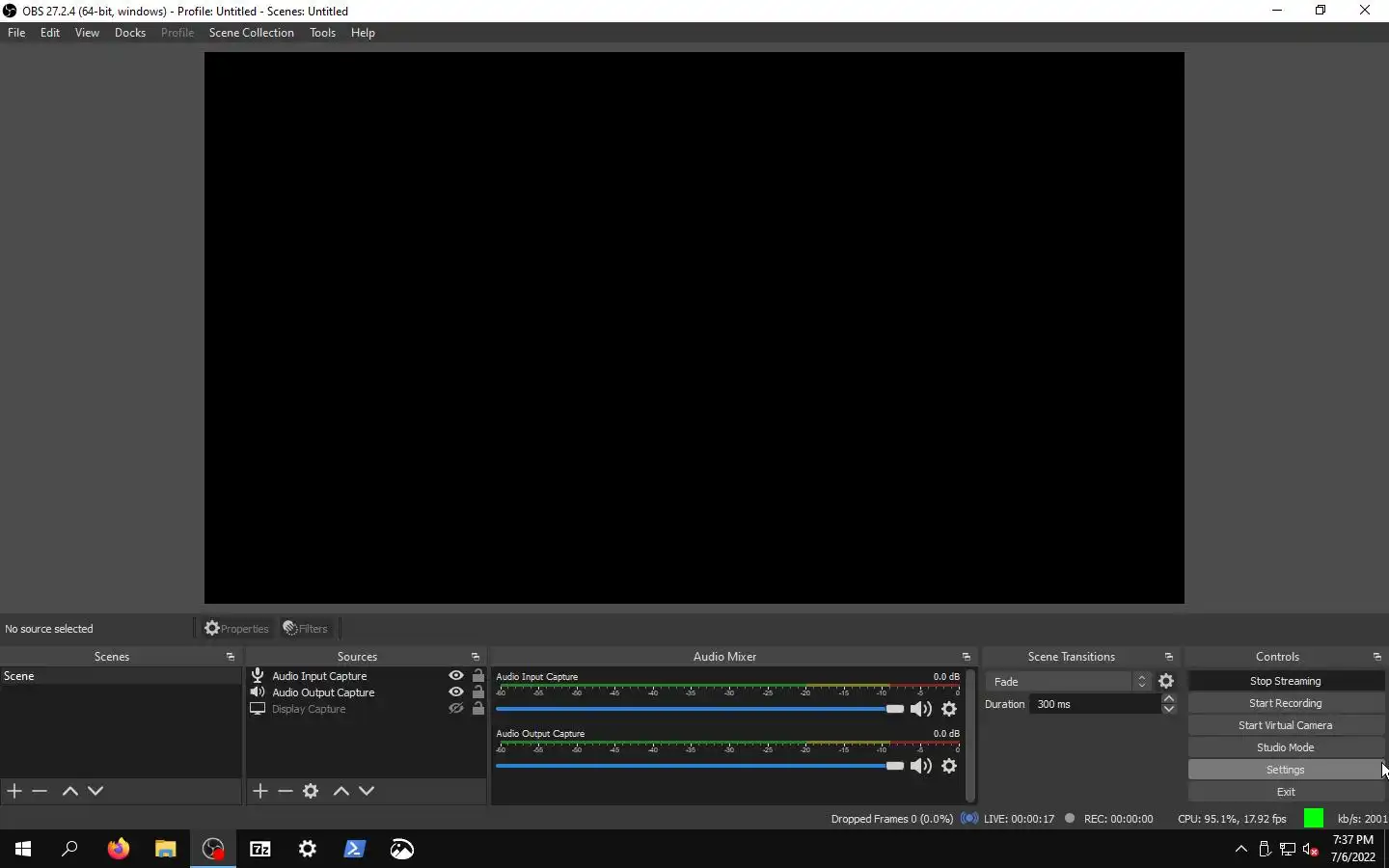Hide Audio Input Capture with eye icon
Screen dimensions: 1389x868
pos(456,676)
